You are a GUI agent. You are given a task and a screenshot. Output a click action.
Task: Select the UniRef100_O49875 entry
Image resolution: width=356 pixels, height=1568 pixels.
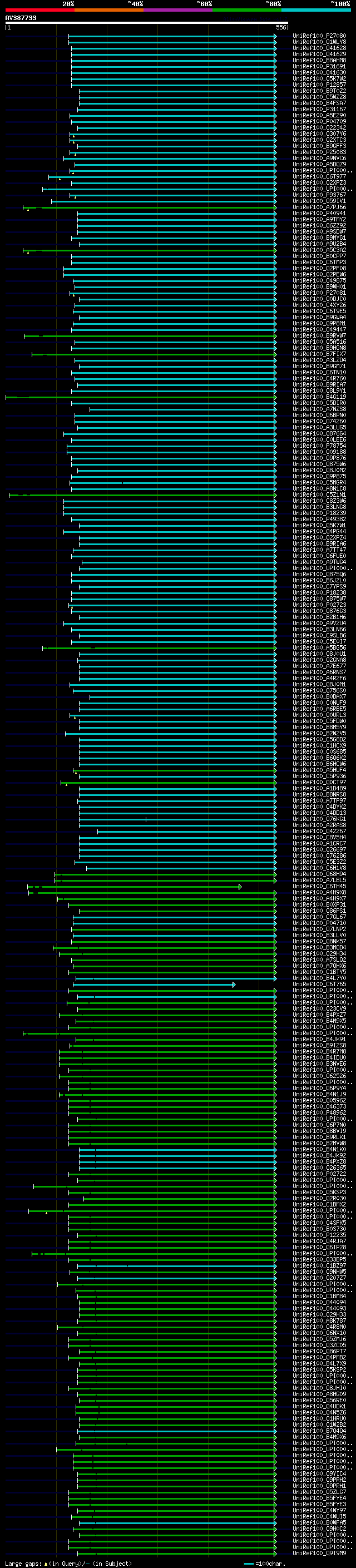319,280
